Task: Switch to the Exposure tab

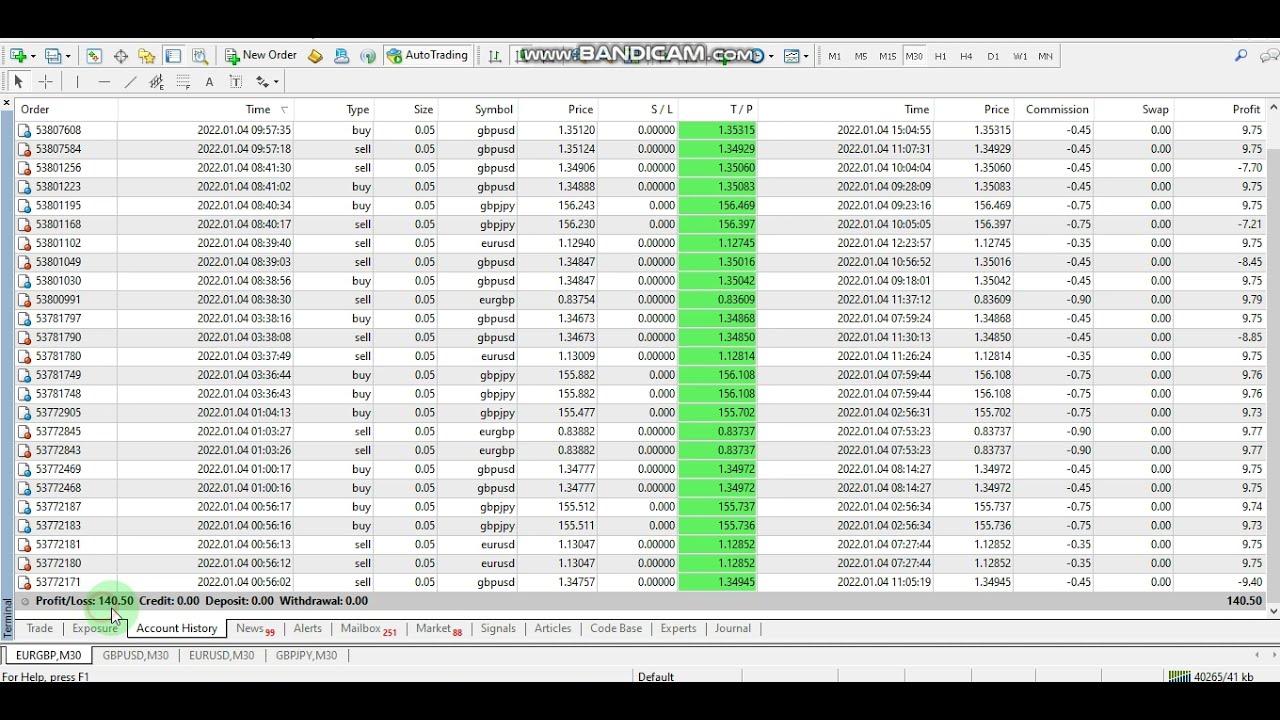Action: [x=95, y=628]
